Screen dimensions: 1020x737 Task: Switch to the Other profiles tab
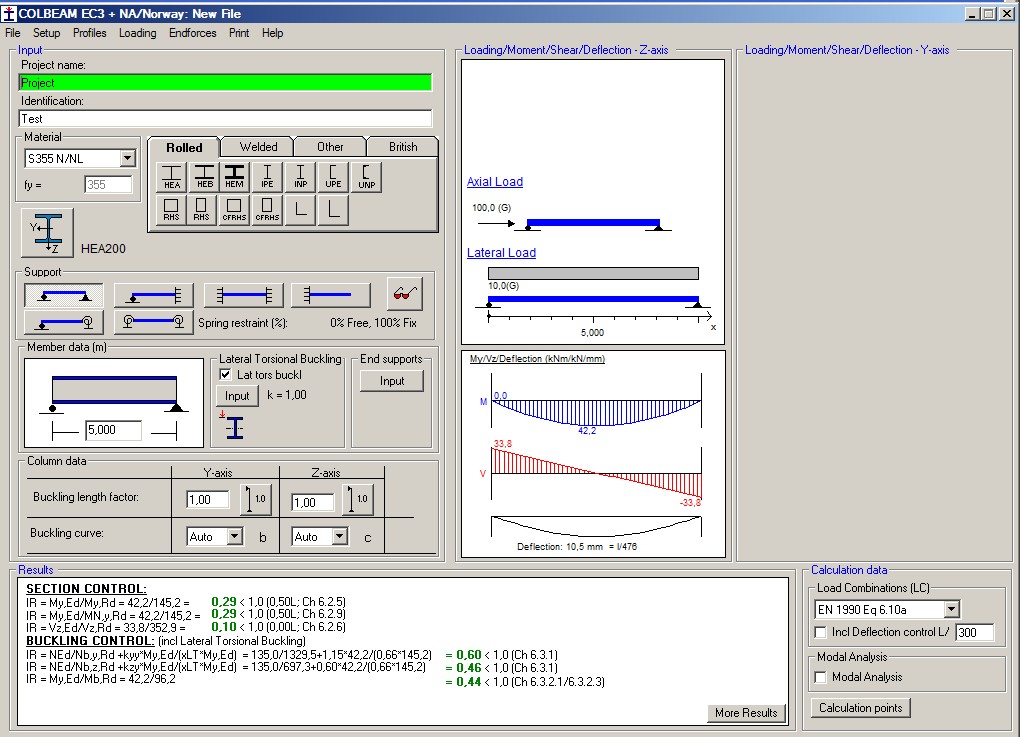pyautogui.click(x=330, y=147)
